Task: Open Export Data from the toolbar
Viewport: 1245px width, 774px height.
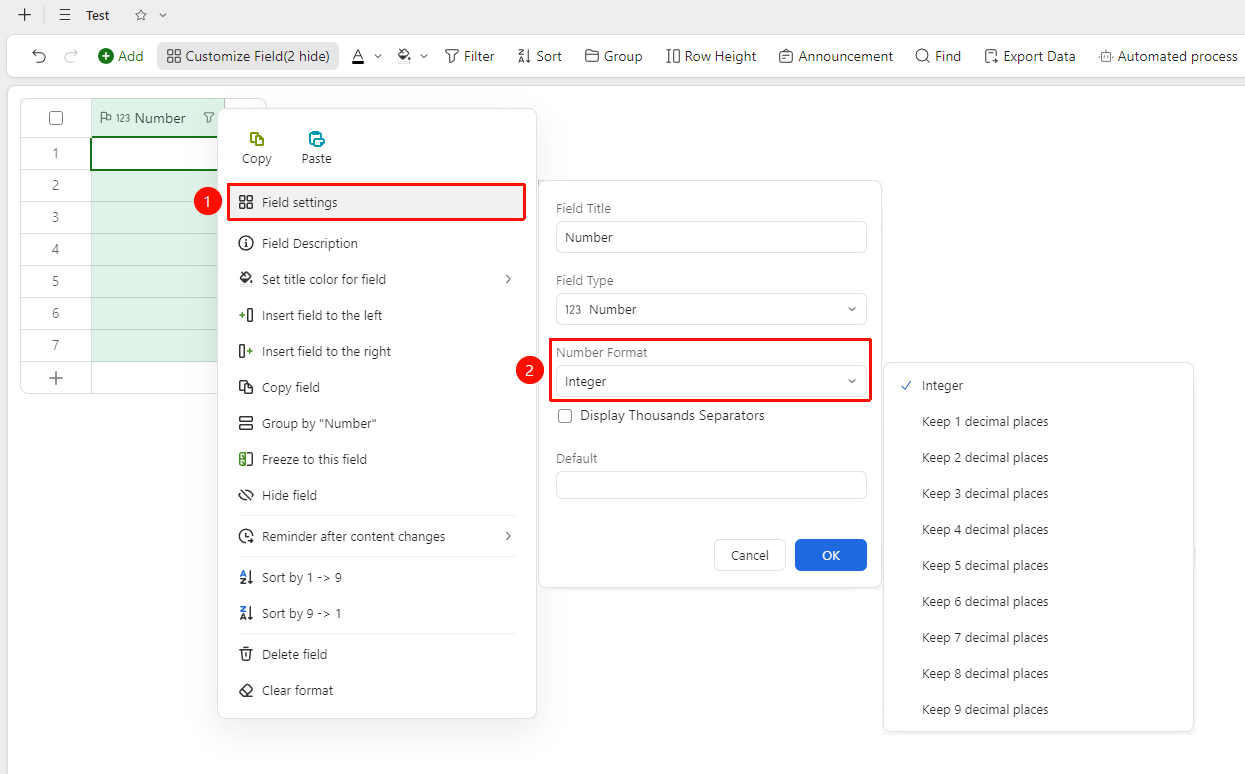Action: pyautogui.click(x=1030, y=56)
